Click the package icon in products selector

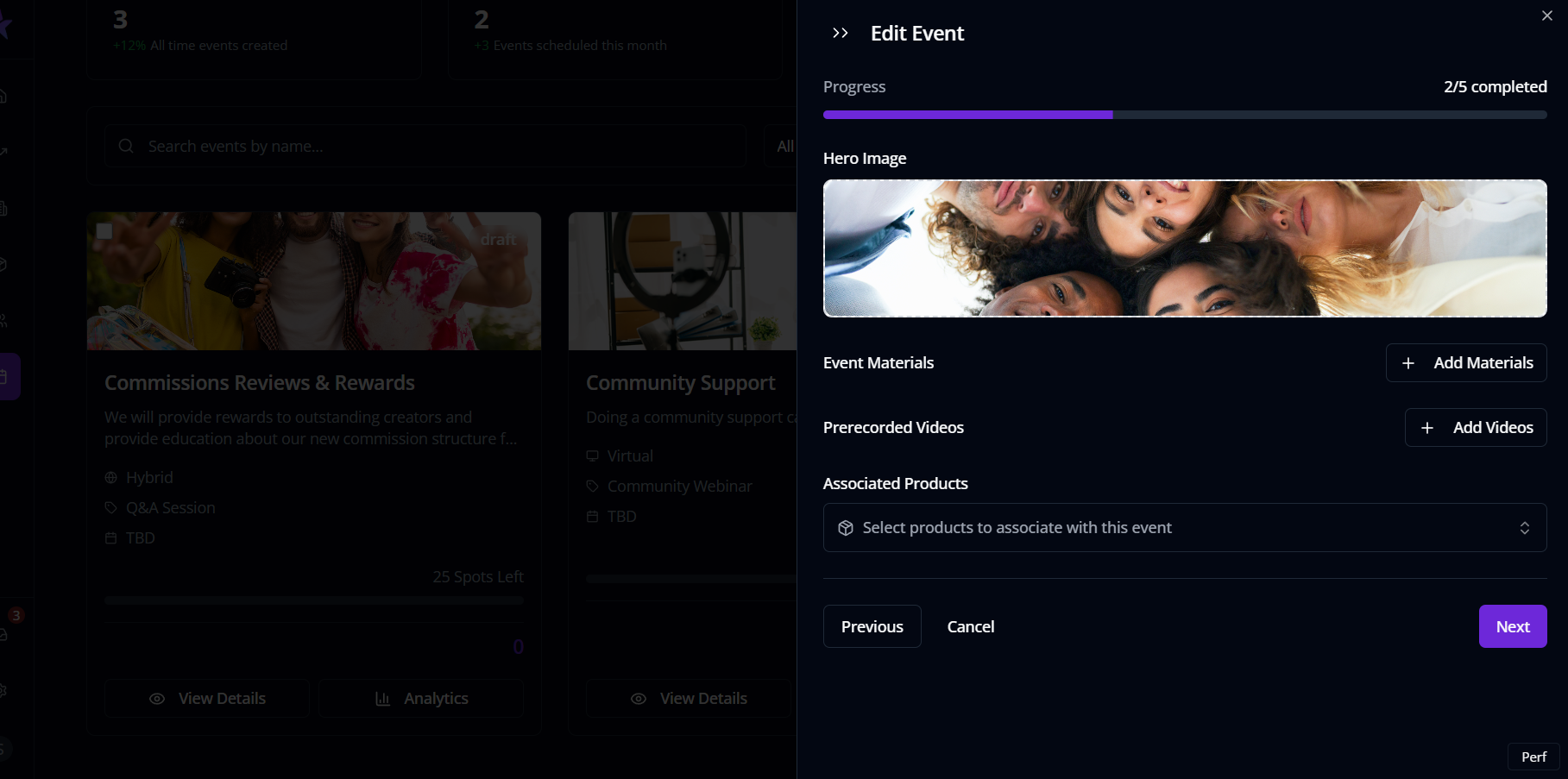(846, 528)
